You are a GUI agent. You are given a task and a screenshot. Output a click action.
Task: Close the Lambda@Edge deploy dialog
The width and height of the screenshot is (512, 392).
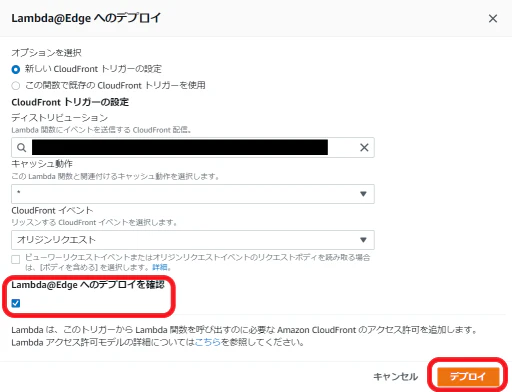tap(493, 19)
